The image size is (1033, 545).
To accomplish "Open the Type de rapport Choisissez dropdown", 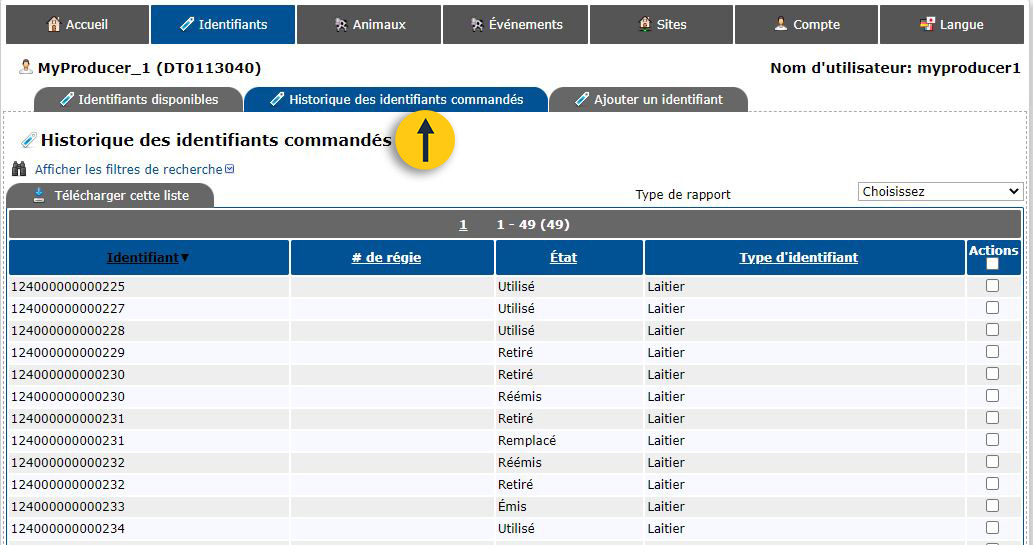I will [x=940, y=191].
